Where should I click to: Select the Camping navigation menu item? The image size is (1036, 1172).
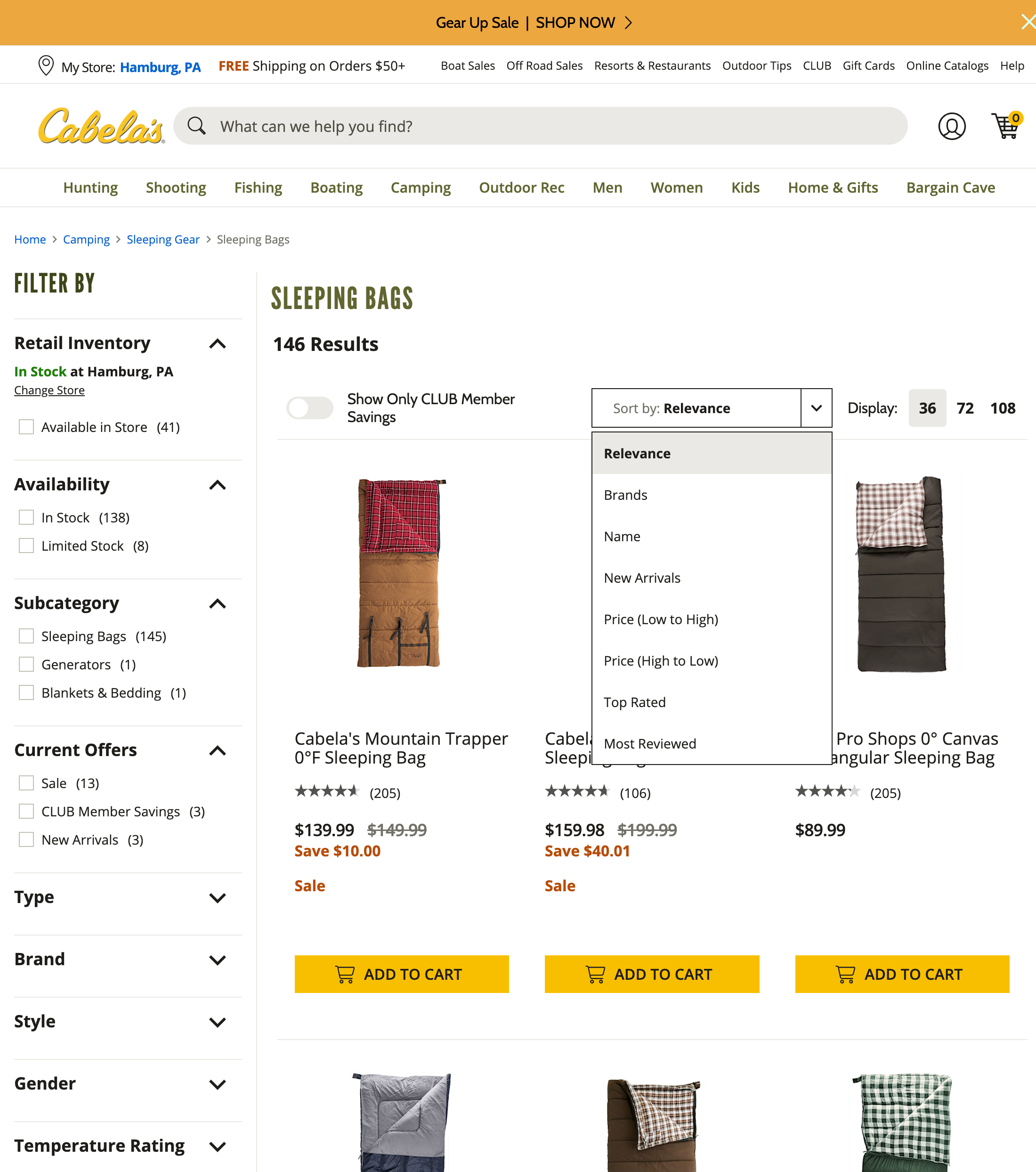tap(421, 187)
